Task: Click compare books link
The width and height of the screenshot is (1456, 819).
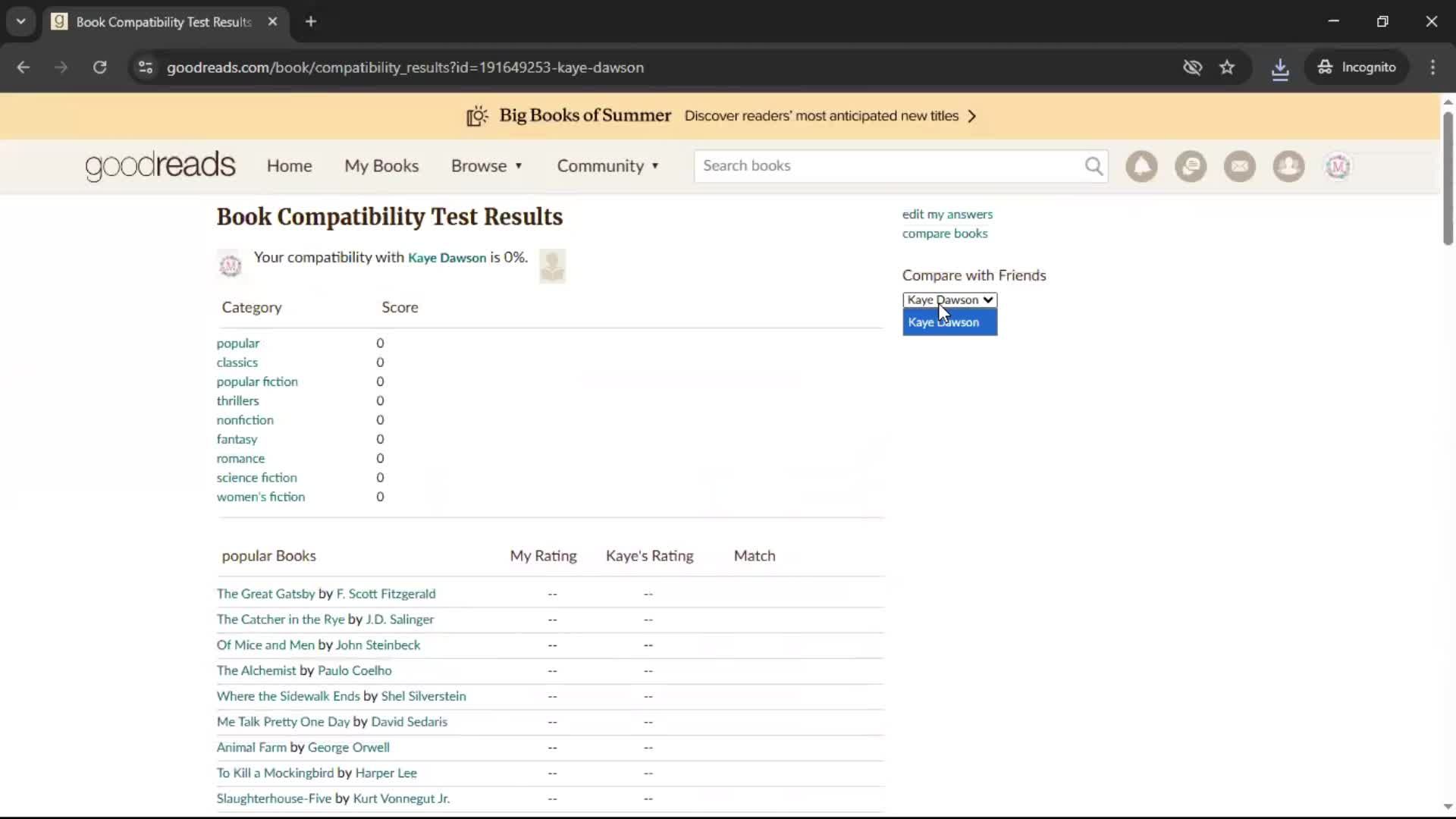Action: 945,234
